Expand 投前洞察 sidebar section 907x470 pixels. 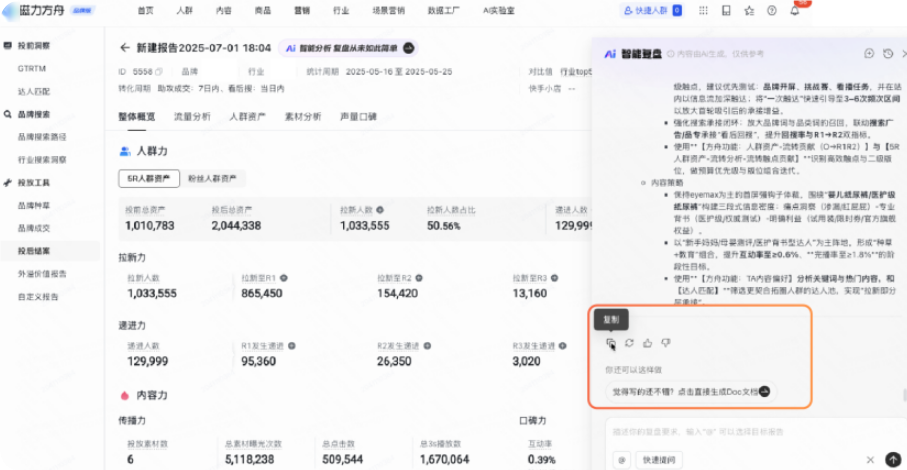(34, 45)
